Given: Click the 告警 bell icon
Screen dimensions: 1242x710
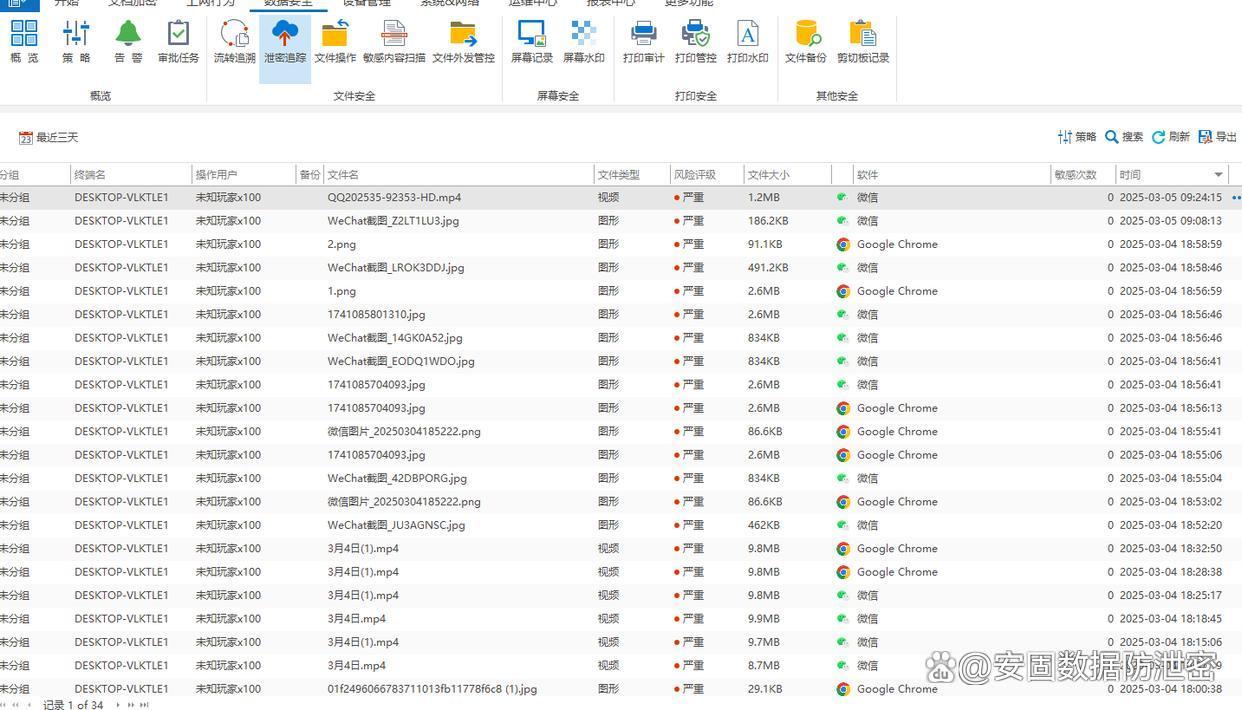Looking at the screenshot, I should pos(128,41).
